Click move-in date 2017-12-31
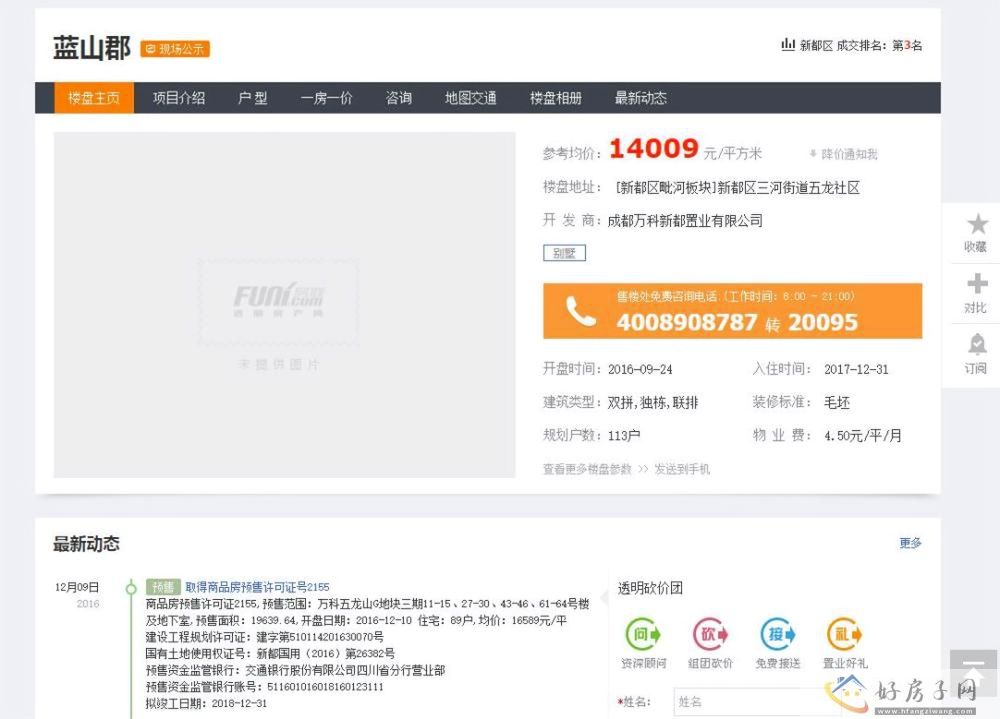This screenshot has width=1000, height=719. tap(856, 369)
